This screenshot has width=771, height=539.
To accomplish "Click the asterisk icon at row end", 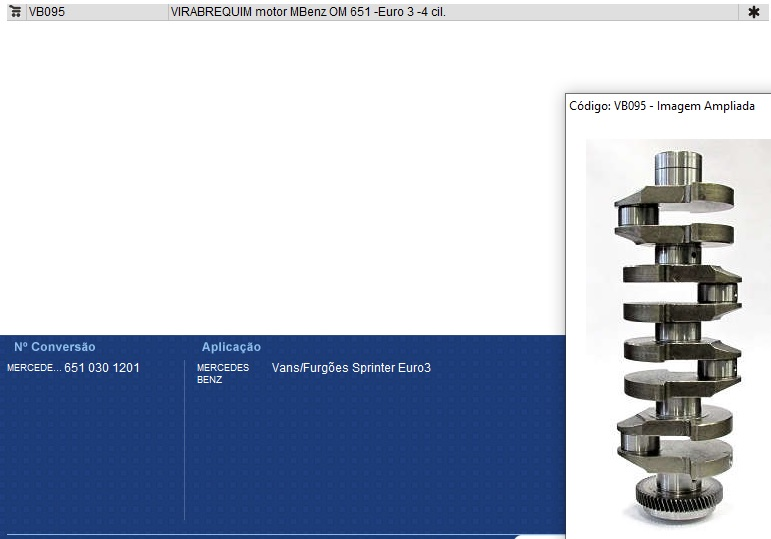I will pyautogui.click(x=753, y=12).
